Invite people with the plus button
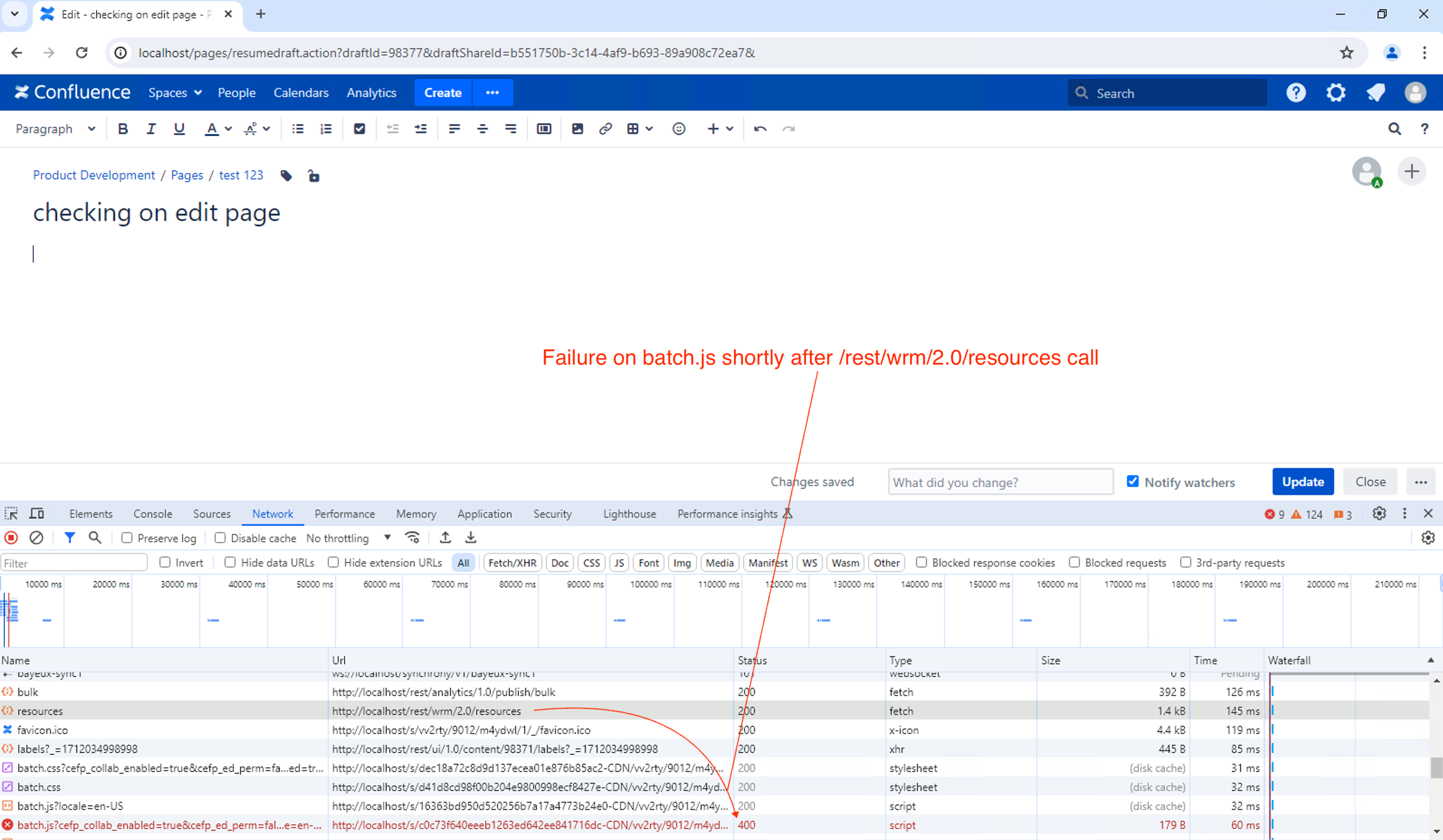 pyautogui.click(x=1412, y=172)
